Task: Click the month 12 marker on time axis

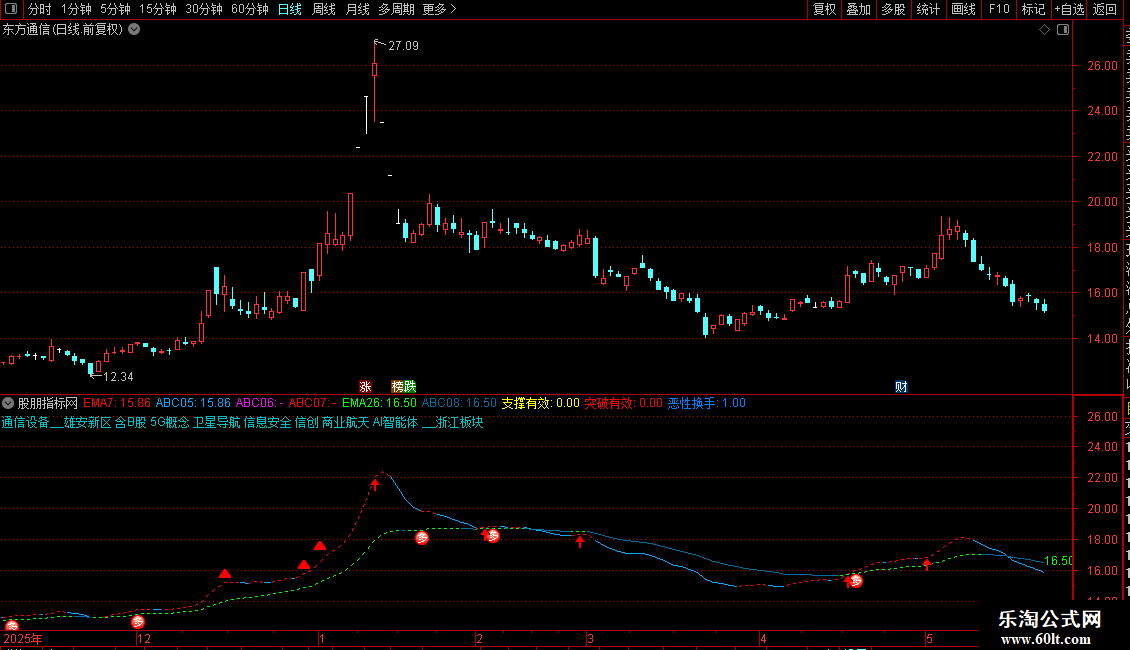Action: point(144,638)
